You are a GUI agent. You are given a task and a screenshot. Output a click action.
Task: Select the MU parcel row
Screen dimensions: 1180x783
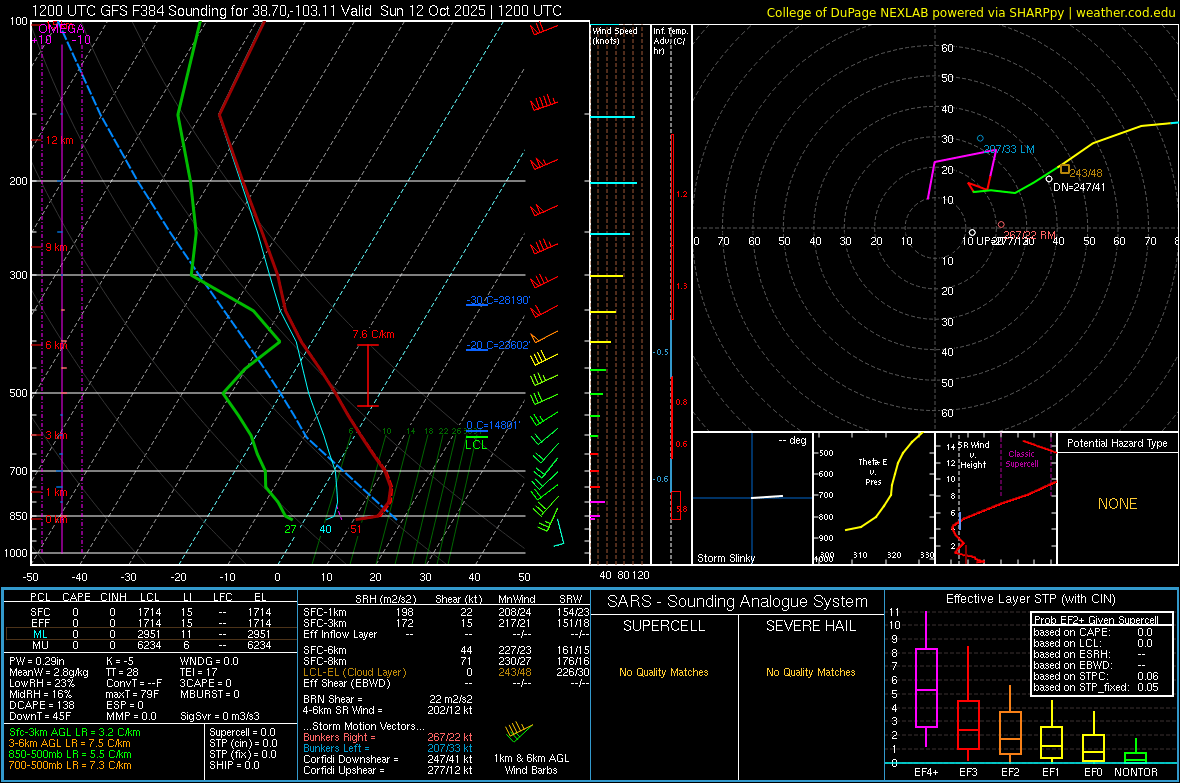[151, 645]
